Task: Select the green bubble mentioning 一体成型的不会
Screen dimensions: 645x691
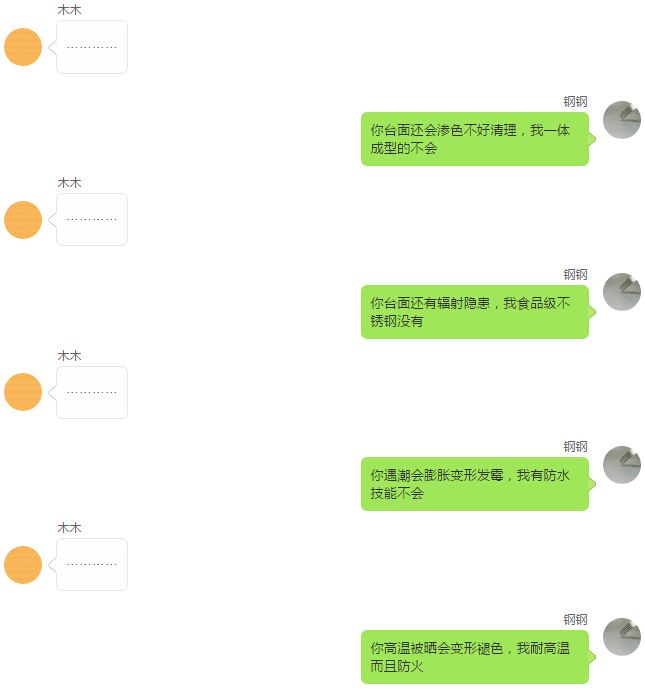Action: 475,139
